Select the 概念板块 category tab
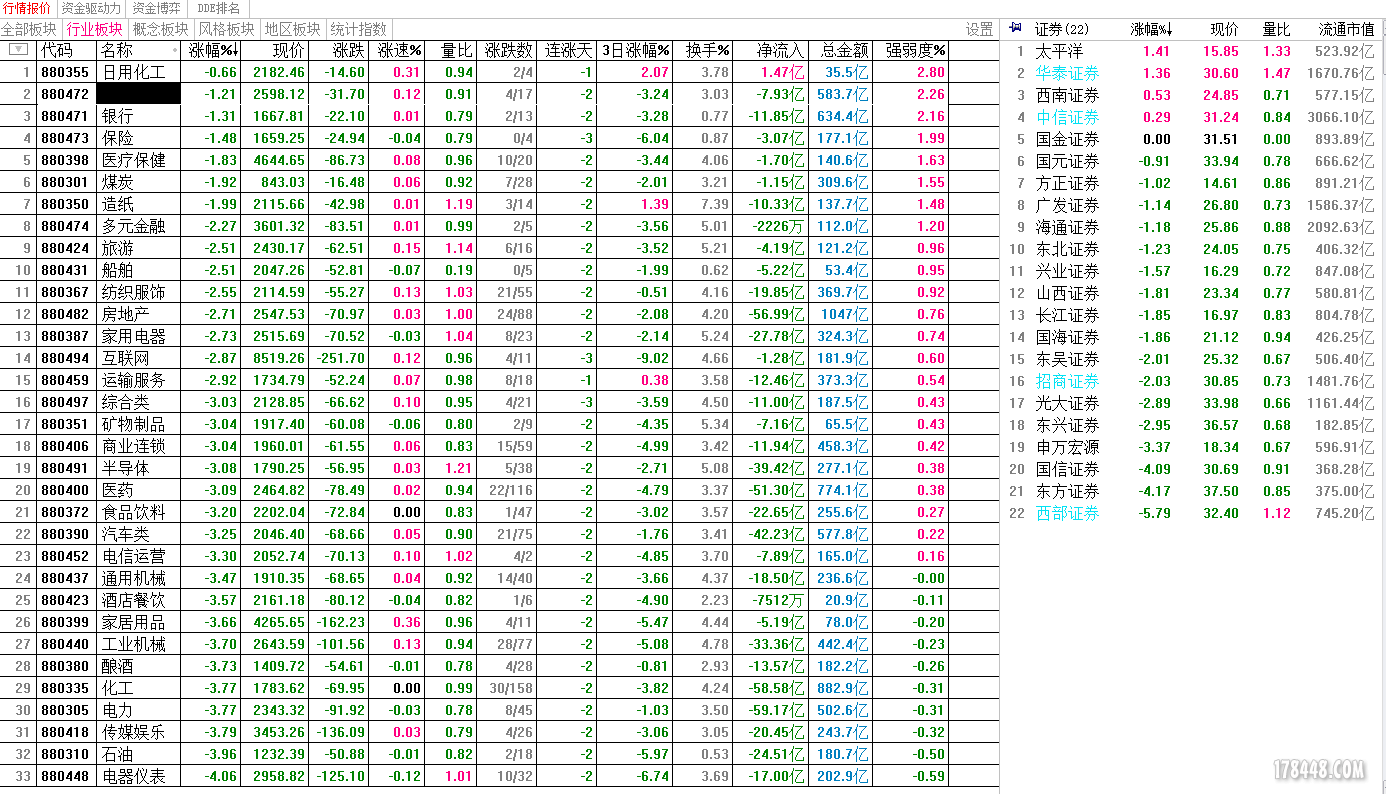This screenshot has width=1386, height=794. tap(160, 29)
